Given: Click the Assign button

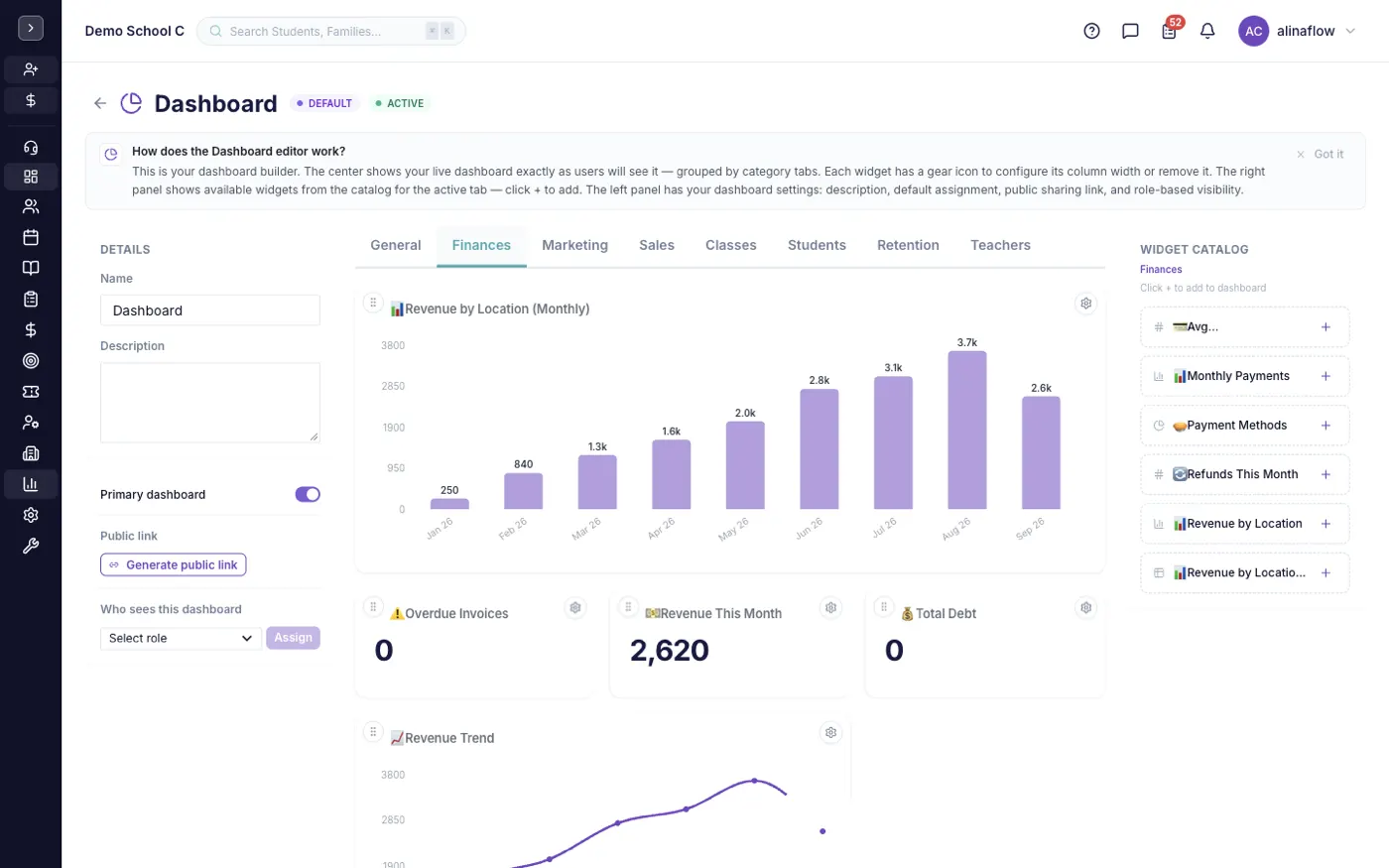Looking at the screenshot, I should point(293,638).
